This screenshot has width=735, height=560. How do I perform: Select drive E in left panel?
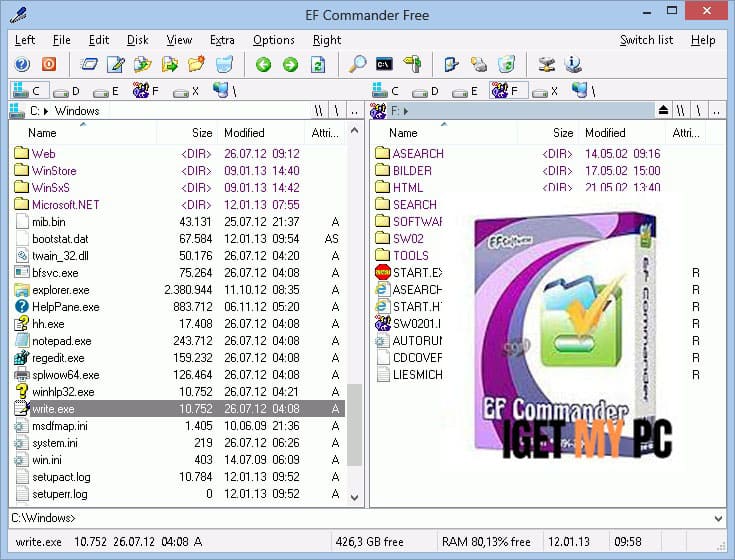[105, 91]
